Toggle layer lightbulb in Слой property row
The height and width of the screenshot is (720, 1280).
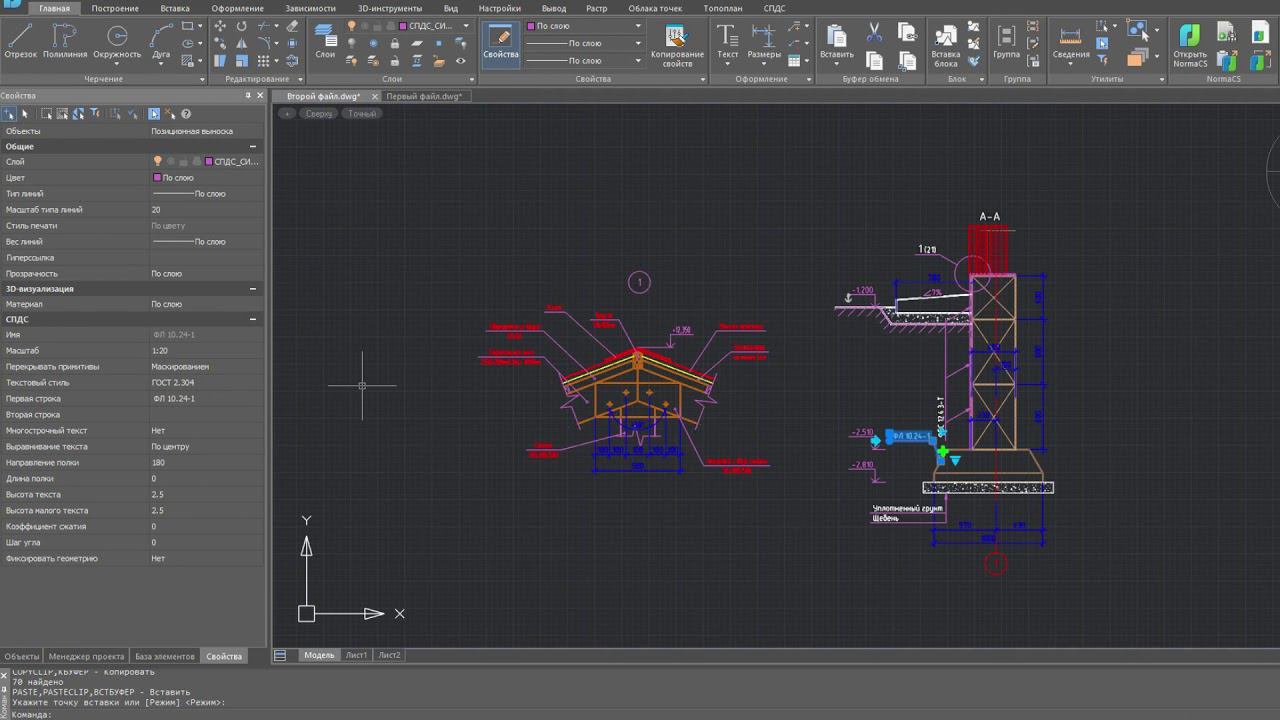point(157,161)
